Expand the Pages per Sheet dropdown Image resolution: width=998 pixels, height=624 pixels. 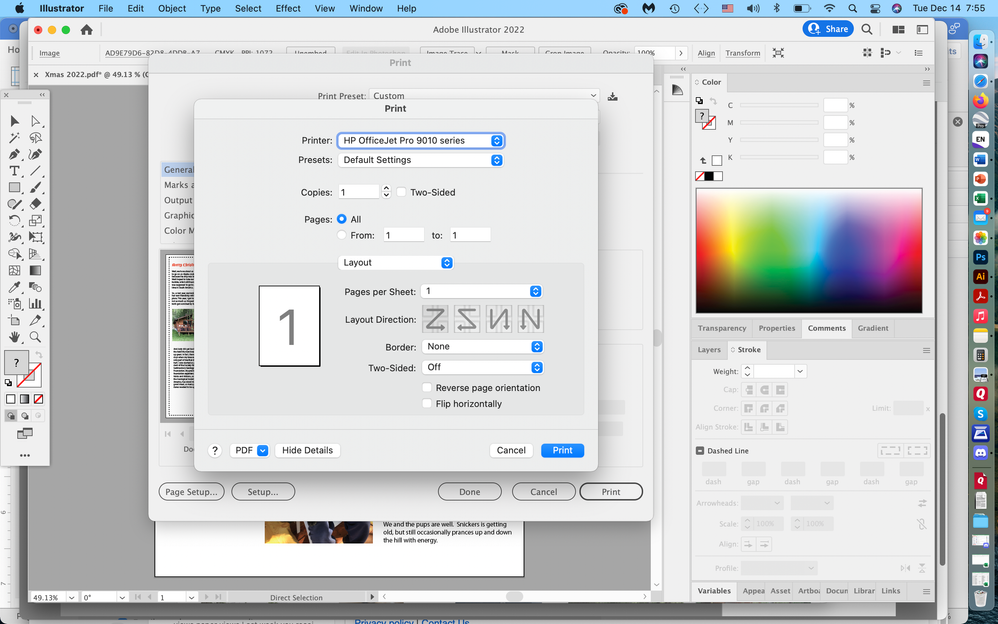pos(482,291)
